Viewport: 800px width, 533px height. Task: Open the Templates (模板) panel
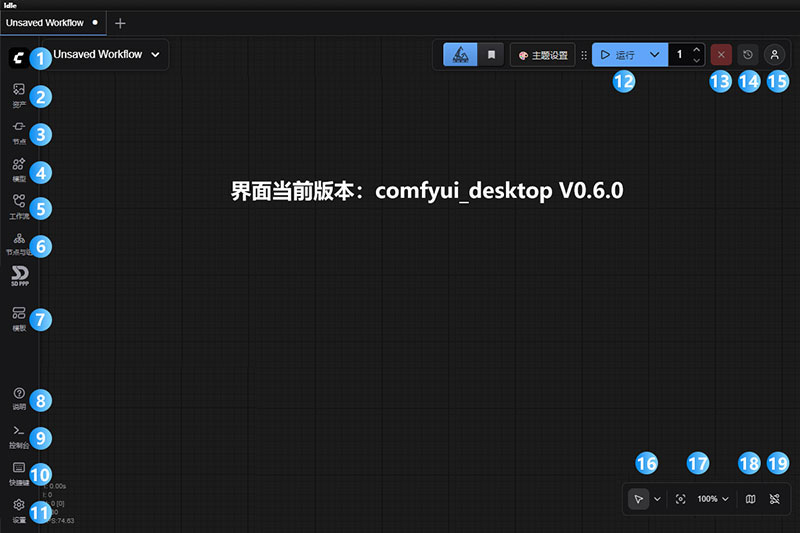click(x=18, y=317)
